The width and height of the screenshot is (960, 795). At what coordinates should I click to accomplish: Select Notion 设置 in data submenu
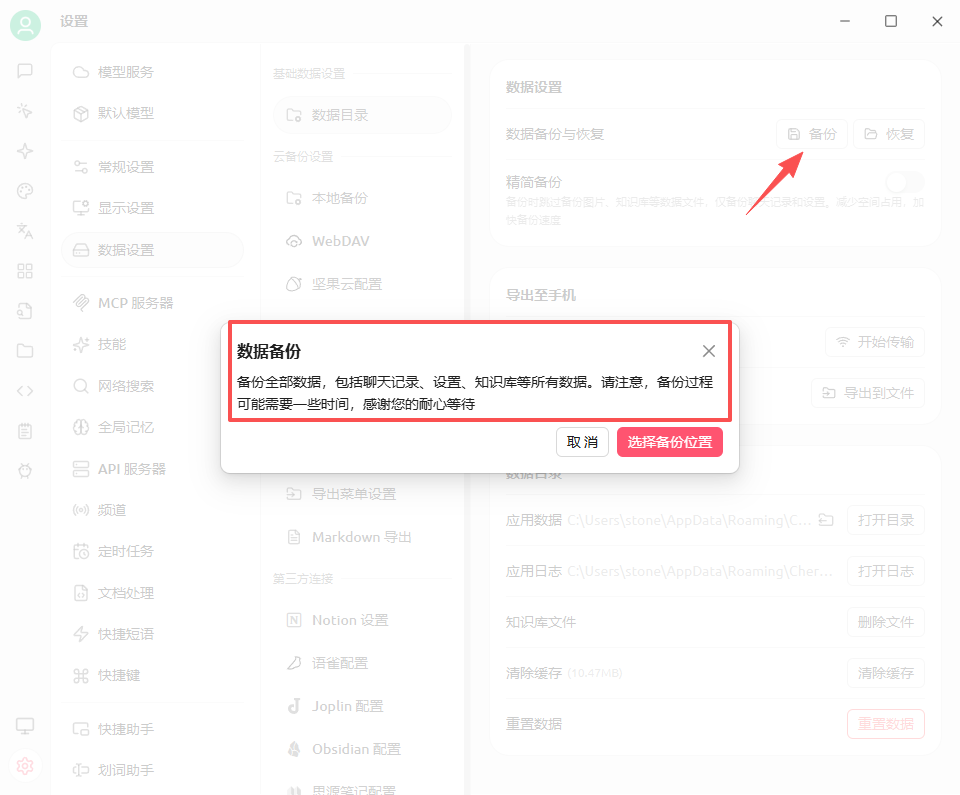coord(362,620)
